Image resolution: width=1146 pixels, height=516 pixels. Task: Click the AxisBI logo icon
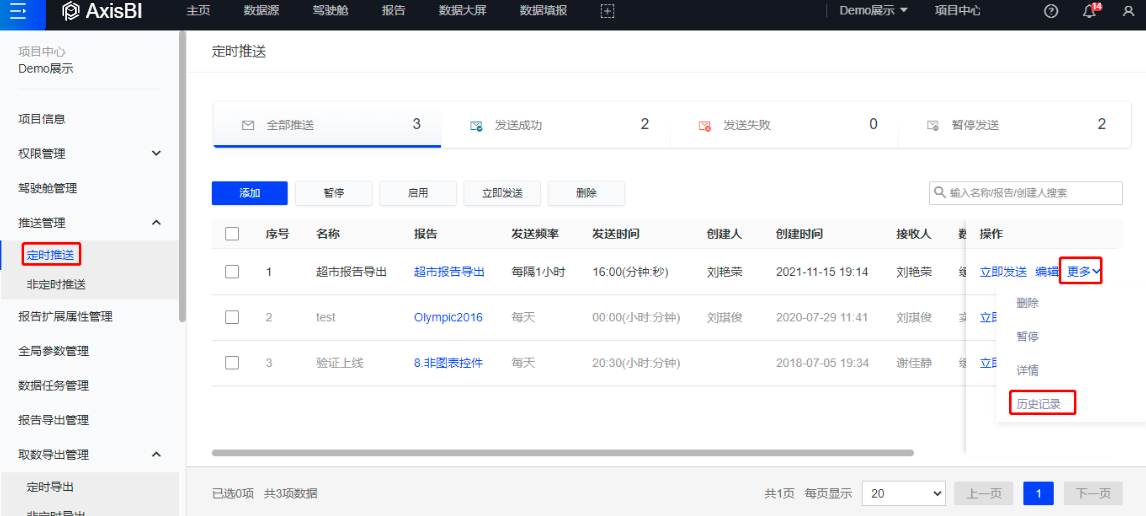pos(71,11)
